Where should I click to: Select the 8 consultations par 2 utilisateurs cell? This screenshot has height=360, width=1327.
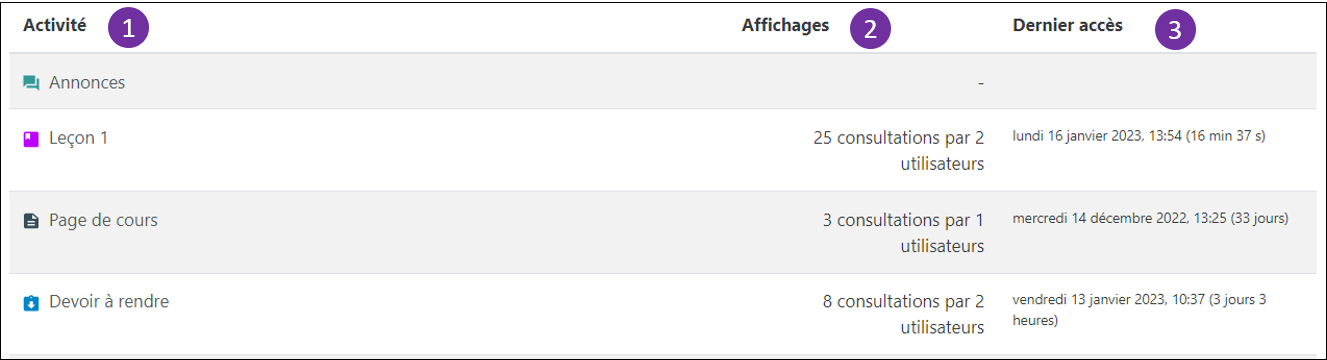point(903,314)
